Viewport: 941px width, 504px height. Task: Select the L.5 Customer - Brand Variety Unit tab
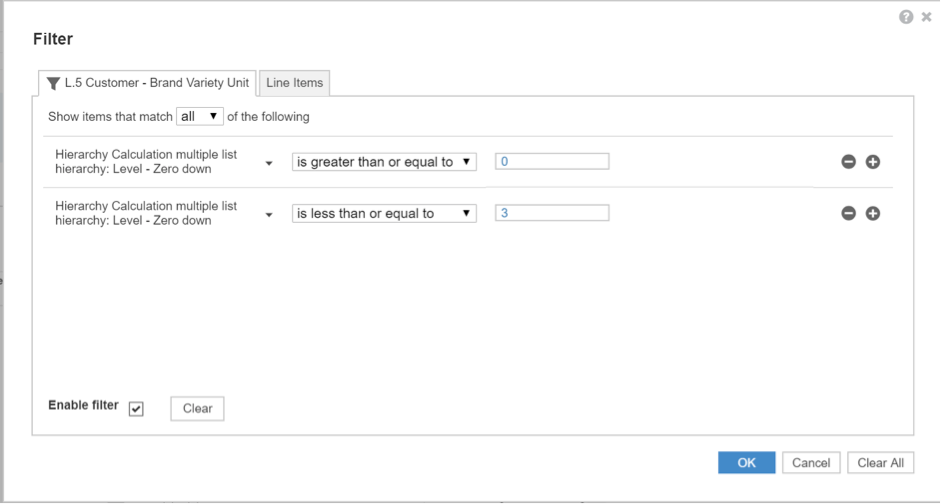point(148,83)
